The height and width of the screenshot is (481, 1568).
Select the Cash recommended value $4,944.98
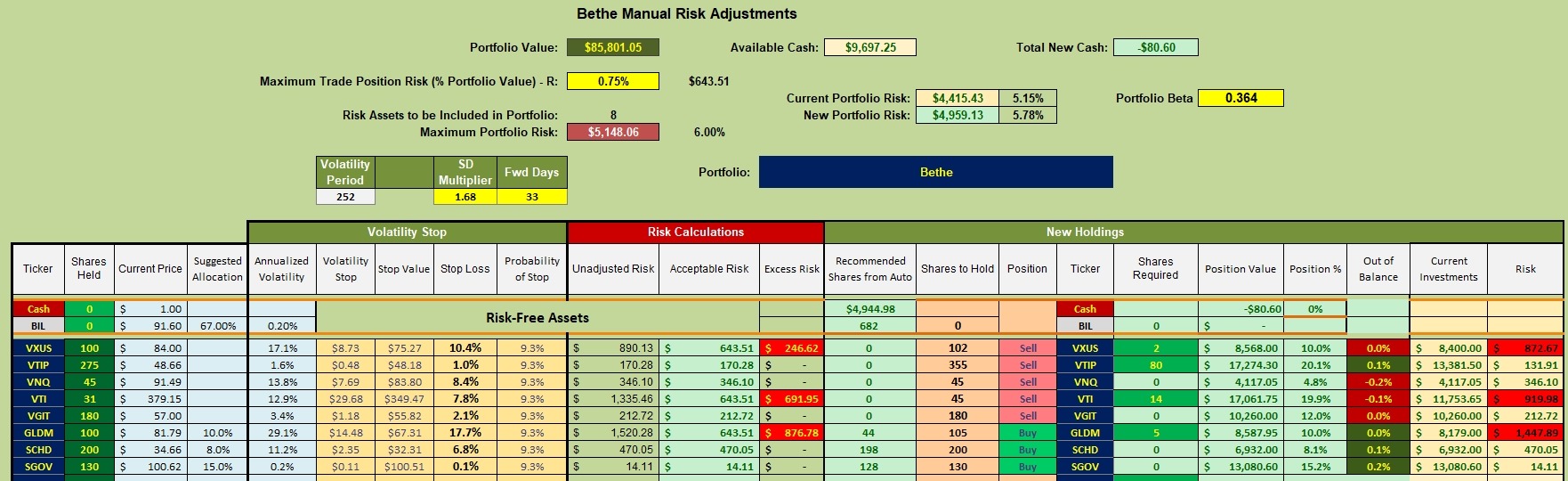tap(869, 309)
